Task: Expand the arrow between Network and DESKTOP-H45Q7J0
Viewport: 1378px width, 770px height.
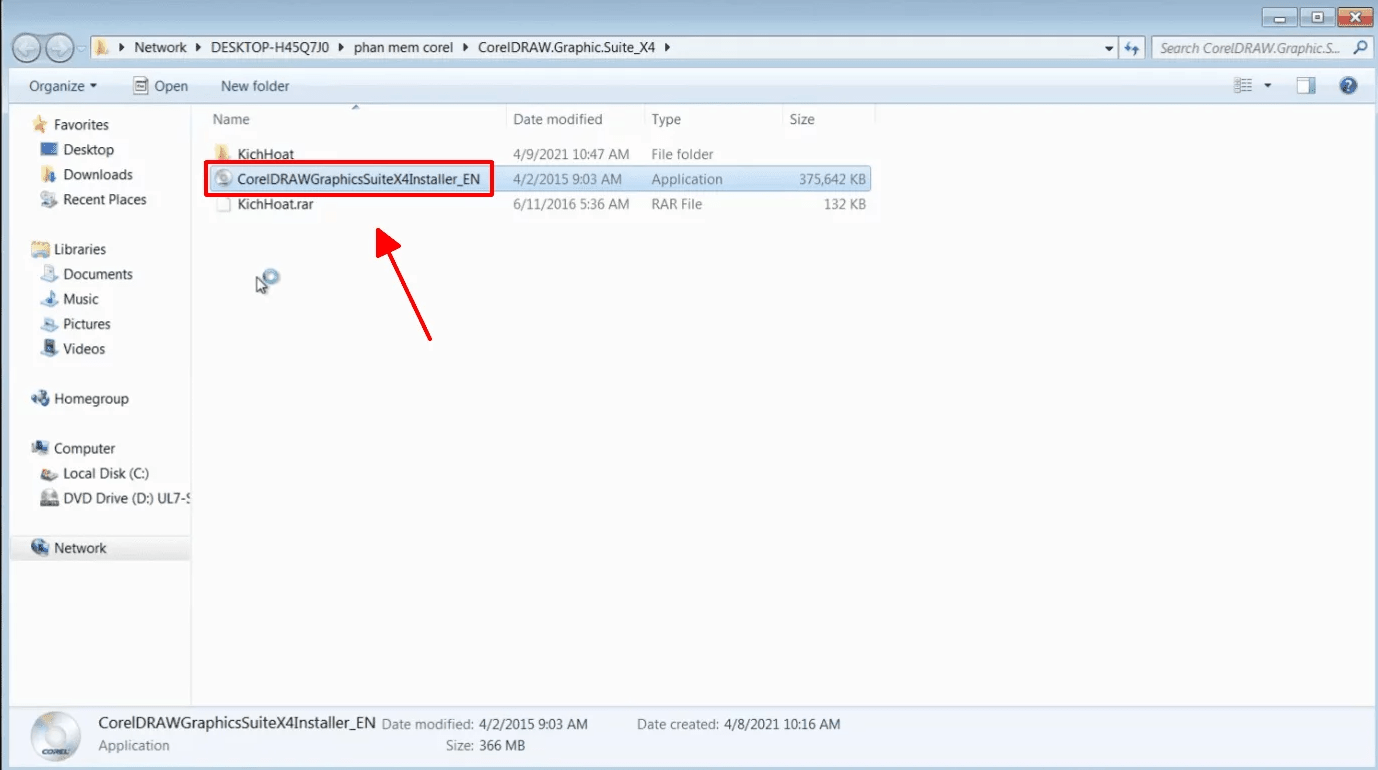Action: [198, 47]
